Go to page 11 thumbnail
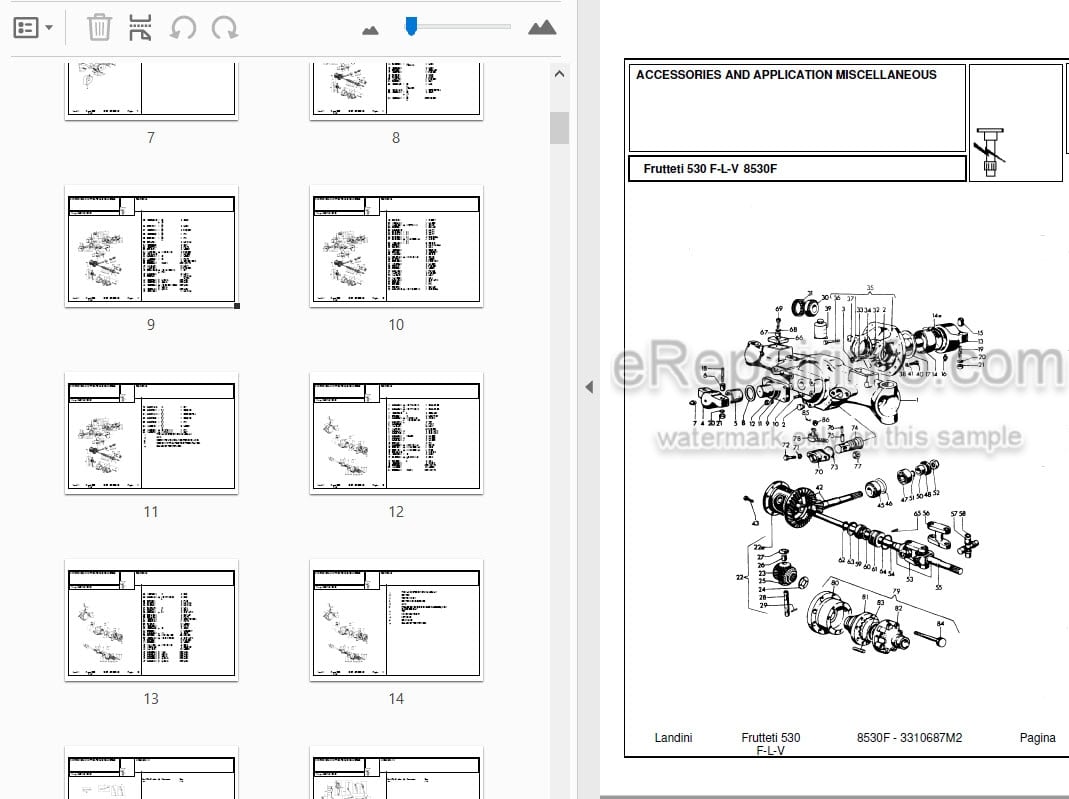 pos(151,433)
